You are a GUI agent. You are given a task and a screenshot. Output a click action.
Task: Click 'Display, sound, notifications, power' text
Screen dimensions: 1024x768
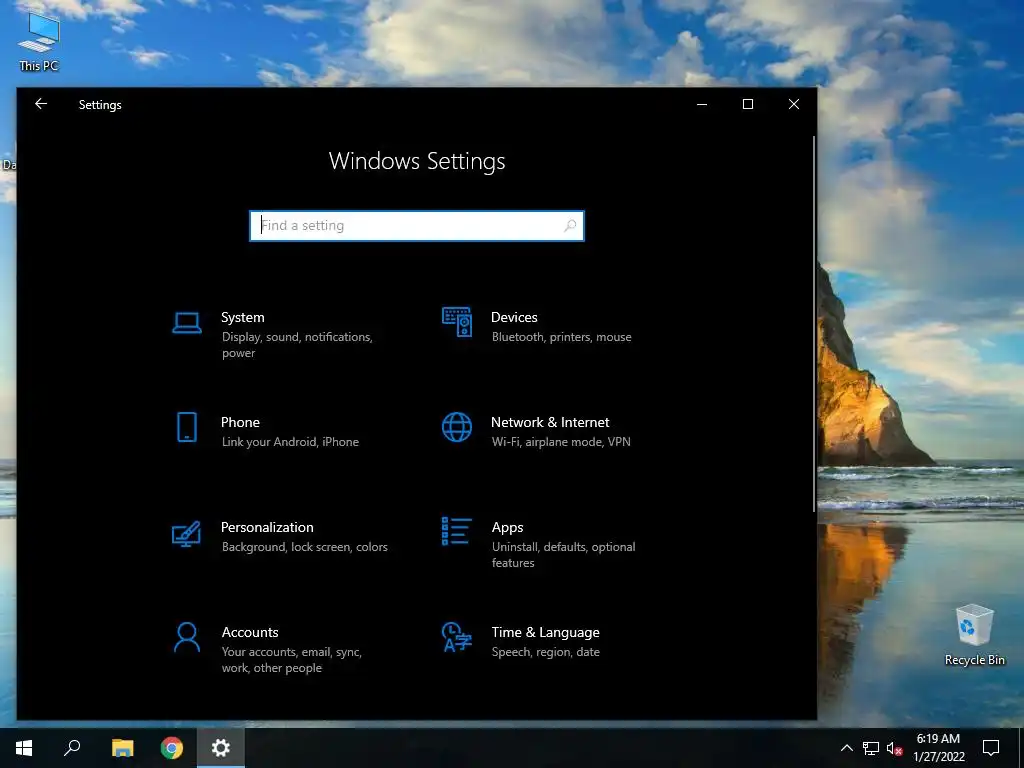(297, 345)
